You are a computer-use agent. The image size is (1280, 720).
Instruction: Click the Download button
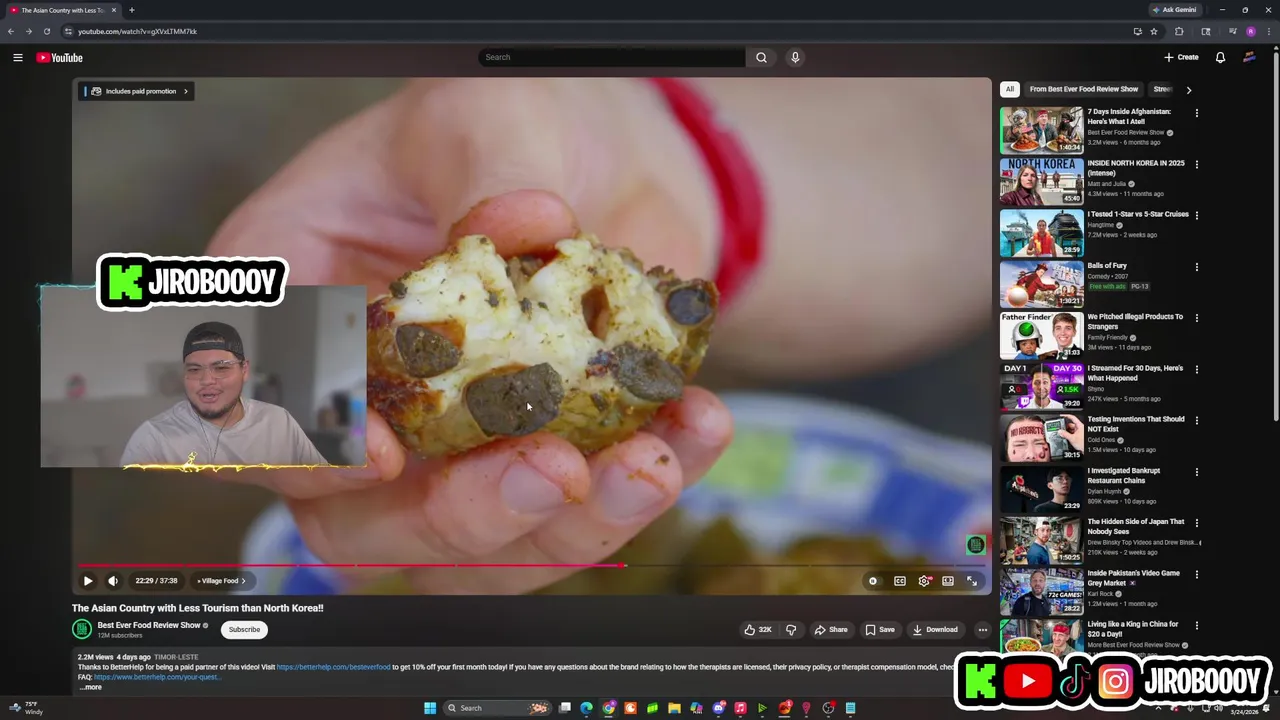935,630
